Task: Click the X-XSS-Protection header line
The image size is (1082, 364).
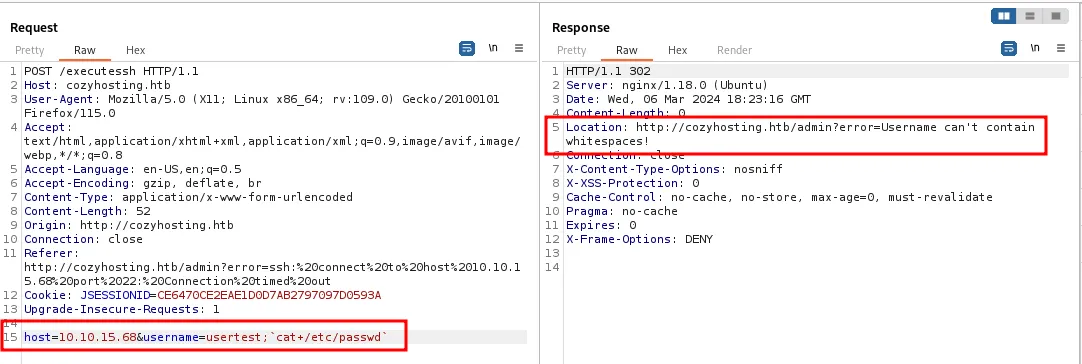Action: coord(632,183)
